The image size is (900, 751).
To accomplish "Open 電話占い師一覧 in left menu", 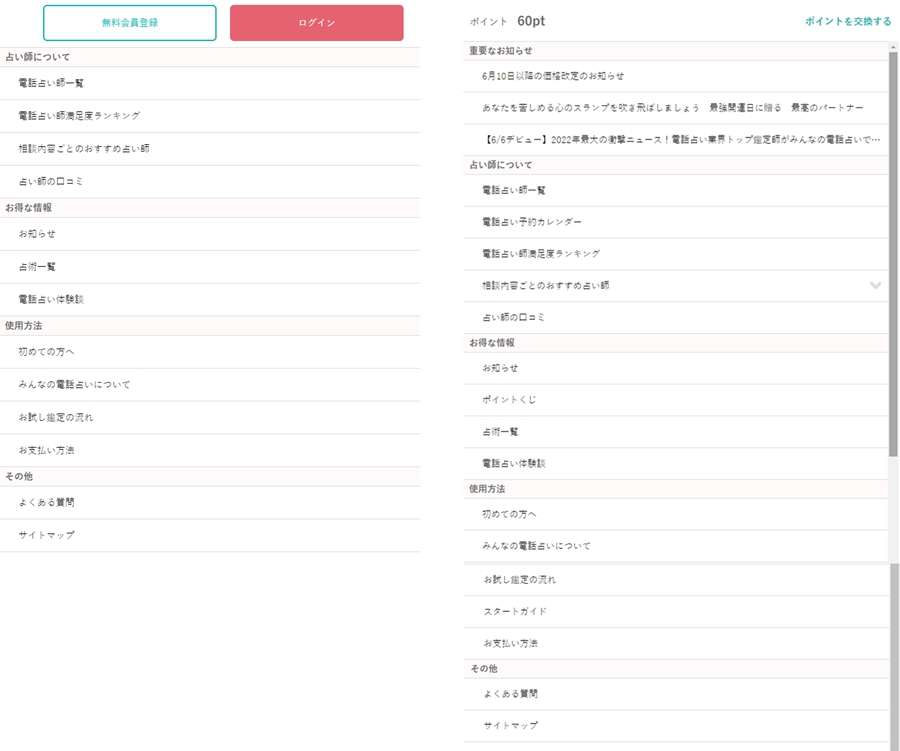I will coord(58,83).
